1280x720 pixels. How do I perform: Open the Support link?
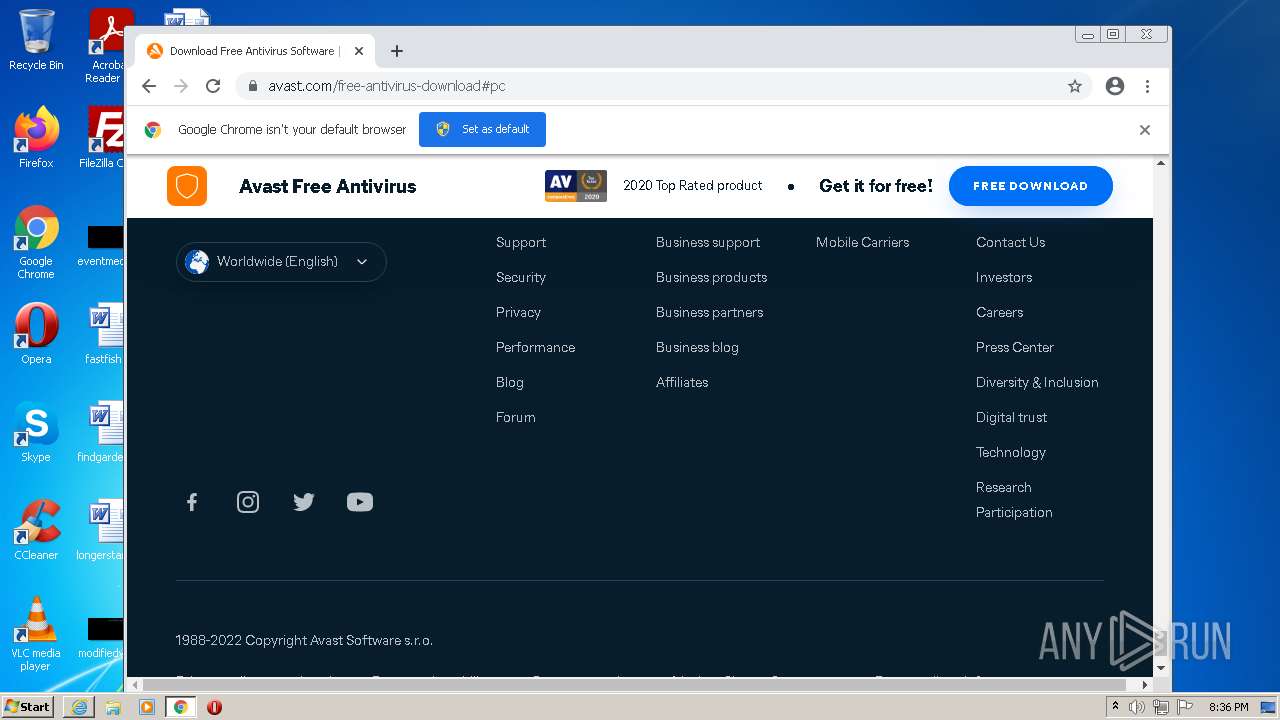(521, 242)
